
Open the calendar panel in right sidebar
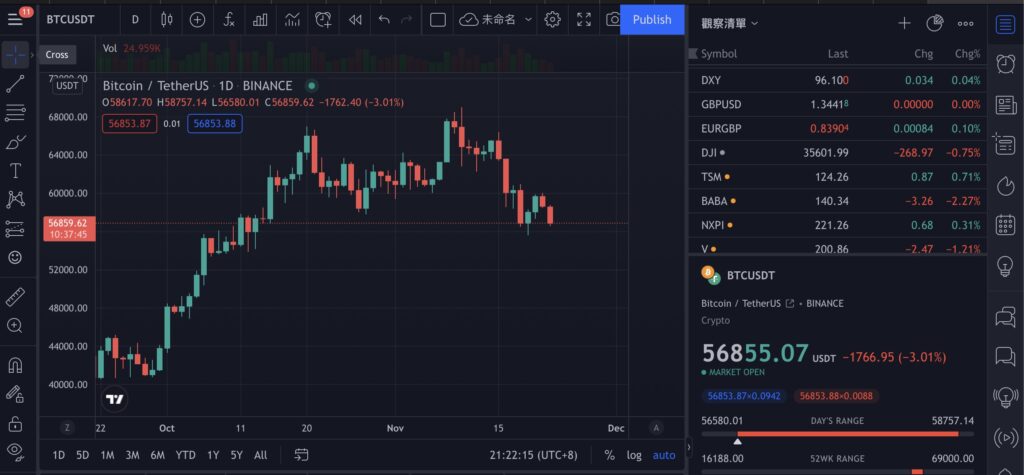1005,225
